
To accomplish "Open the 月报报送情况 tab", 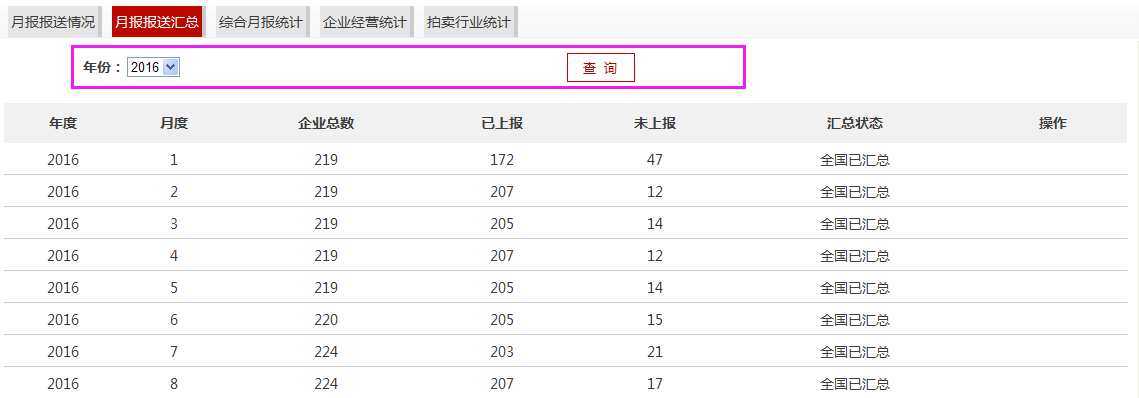I will coord(54,22).
